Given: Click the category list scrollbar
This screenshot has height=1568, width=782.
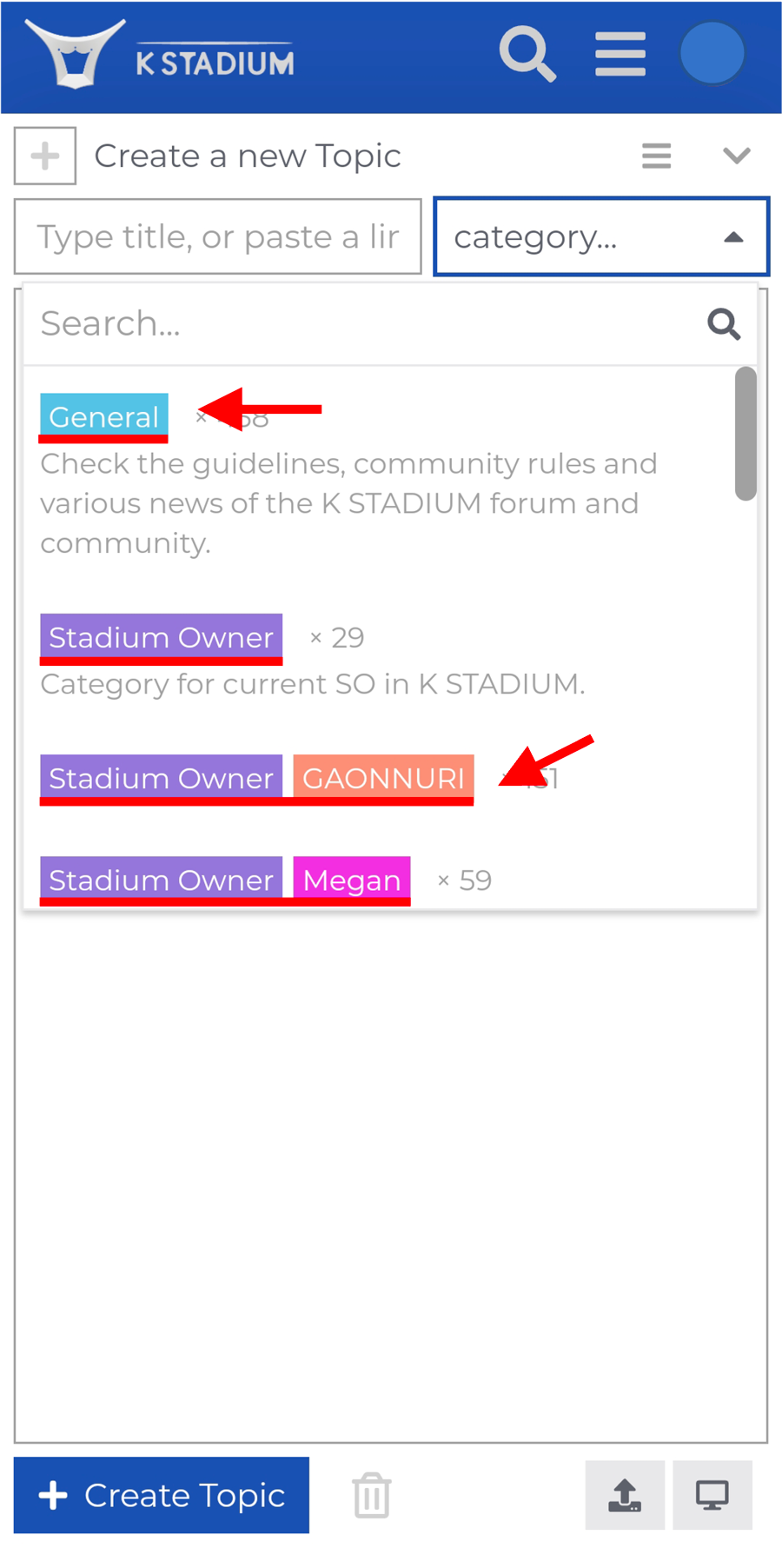Looking at the screenshot, I should 745,434.
